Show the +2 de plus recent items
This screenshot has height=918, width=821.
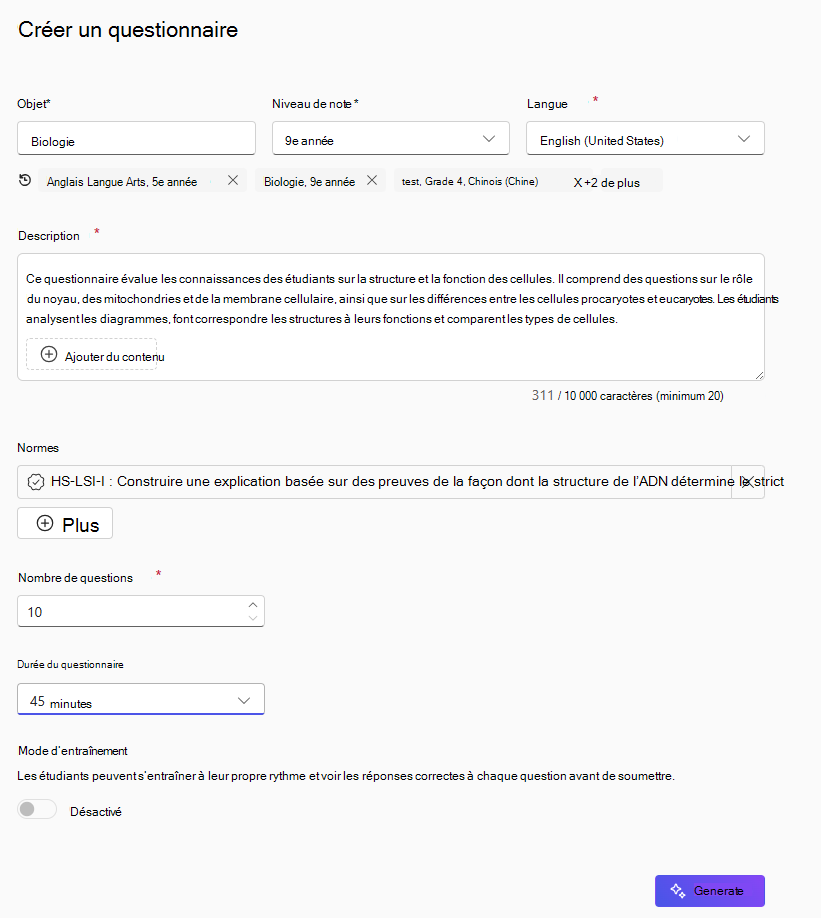[612, 183]
